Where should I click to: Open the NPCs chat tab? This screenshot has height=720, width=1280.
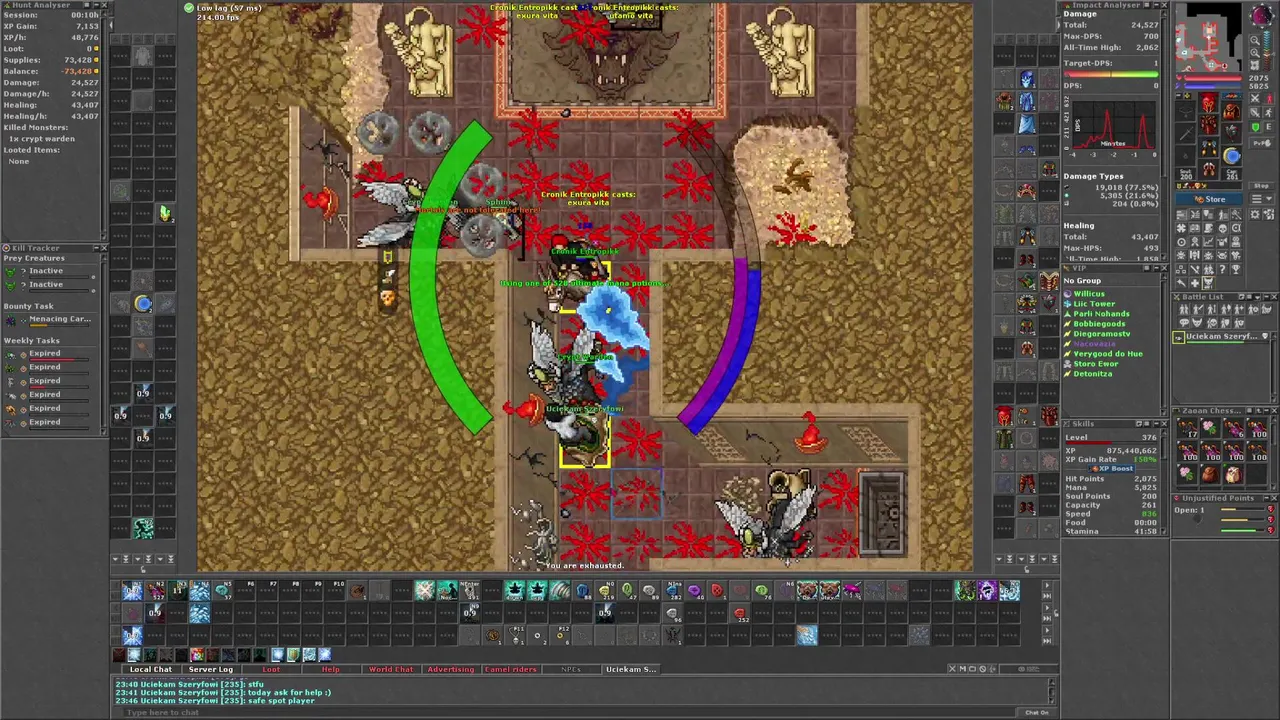click(x=571, y=669)
